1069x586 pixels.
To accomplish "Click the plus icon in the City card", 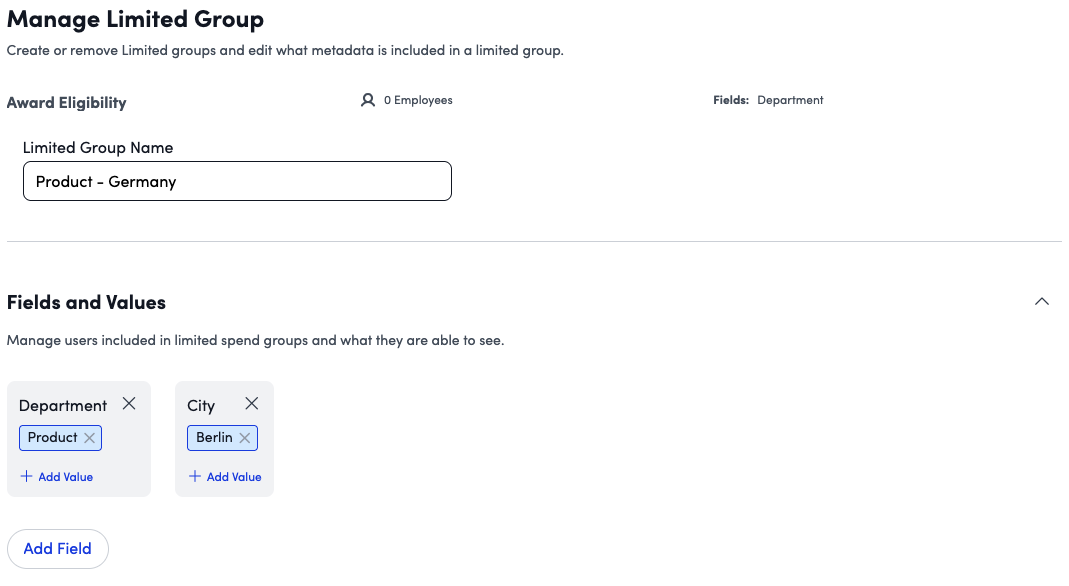I will click(195, 477).
